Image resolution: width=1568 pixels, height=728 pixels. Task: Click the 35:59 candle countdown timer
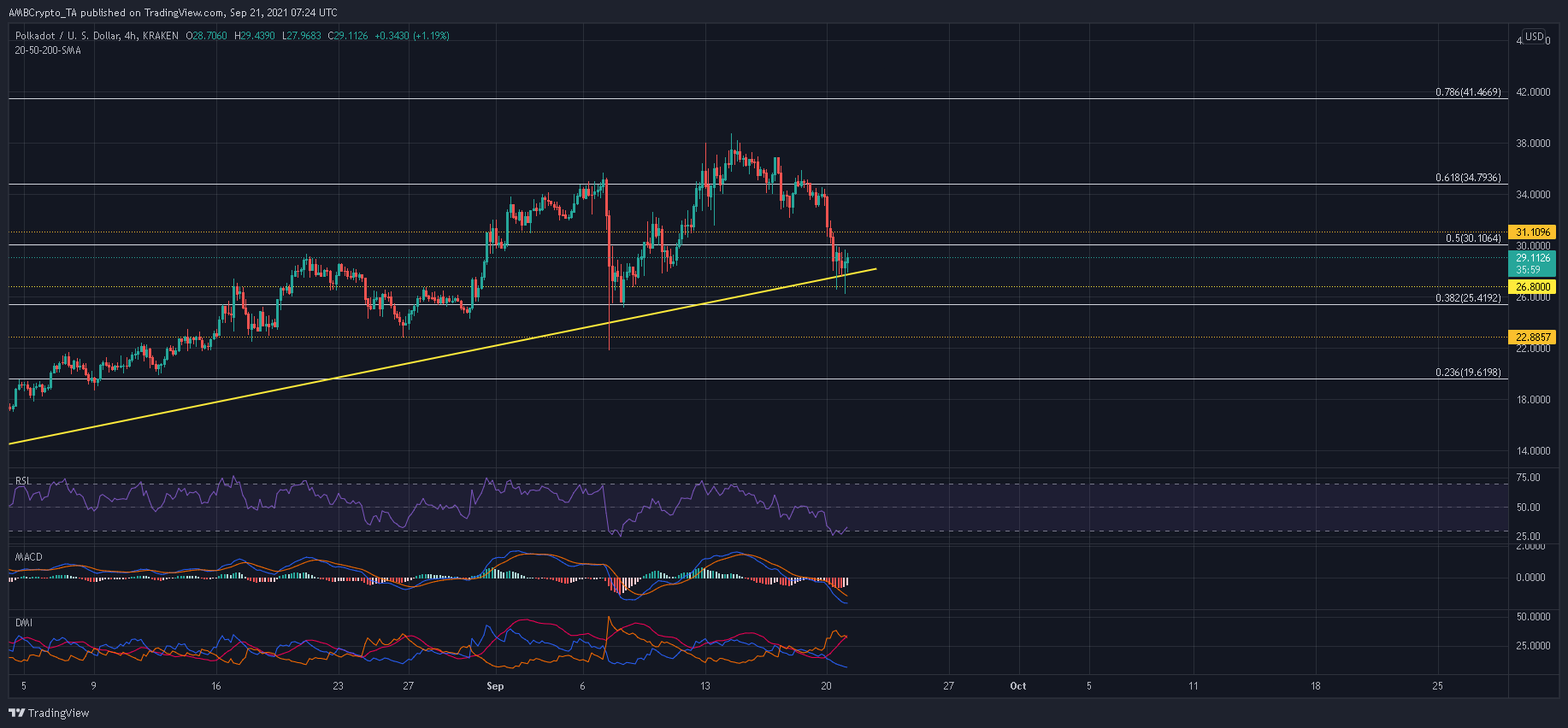click(1528, 270)
